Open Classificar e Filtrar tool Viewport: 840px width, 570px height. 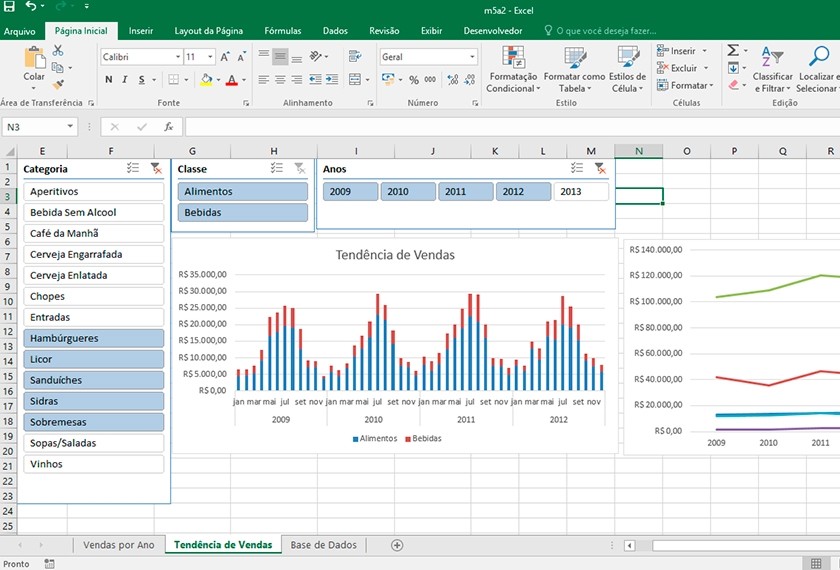pyautogui.click(x=772, y=68)
